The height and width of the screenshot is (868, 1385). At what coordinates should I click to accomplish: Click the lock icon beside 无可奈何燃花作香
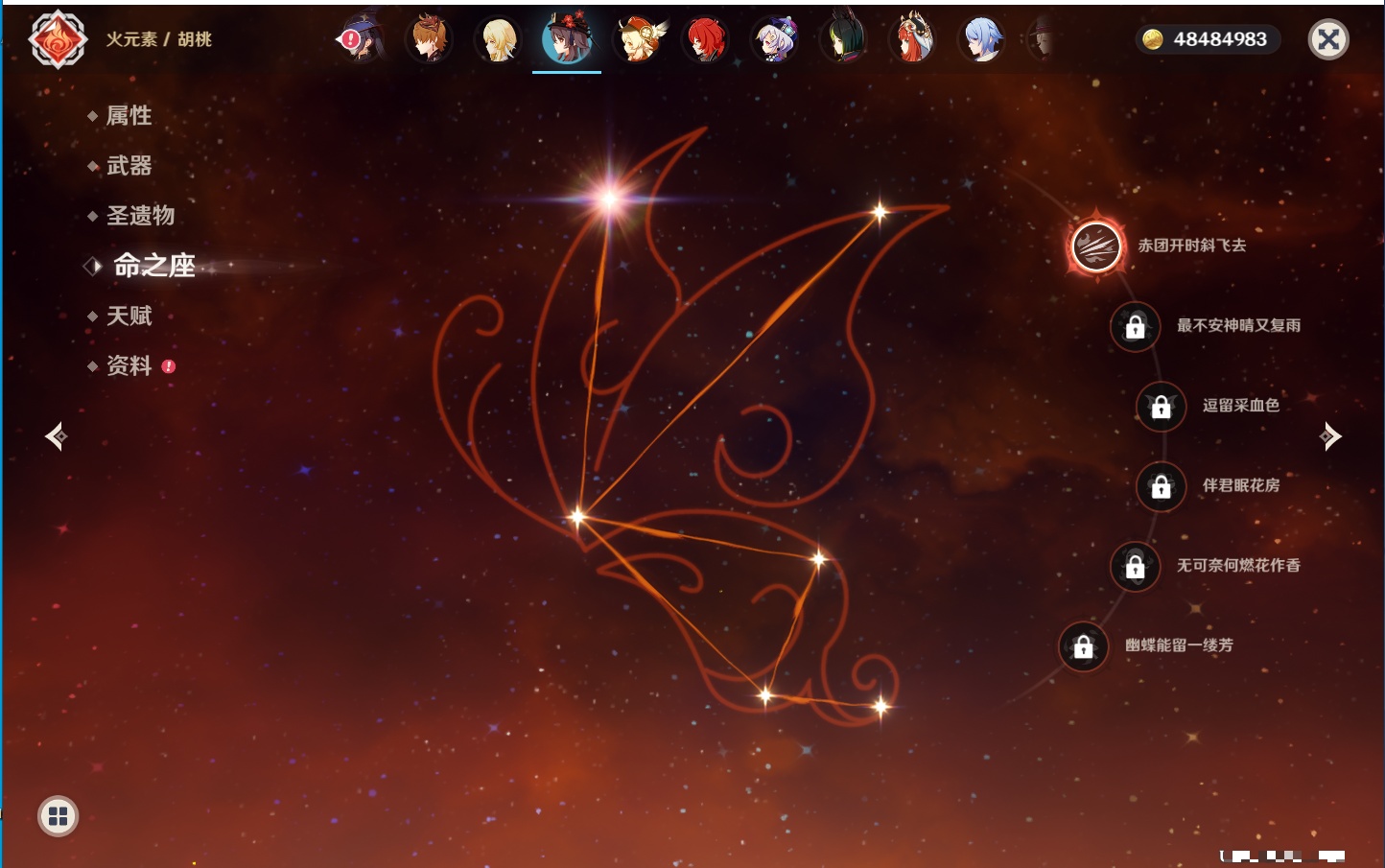click(x=1135, y=566)
